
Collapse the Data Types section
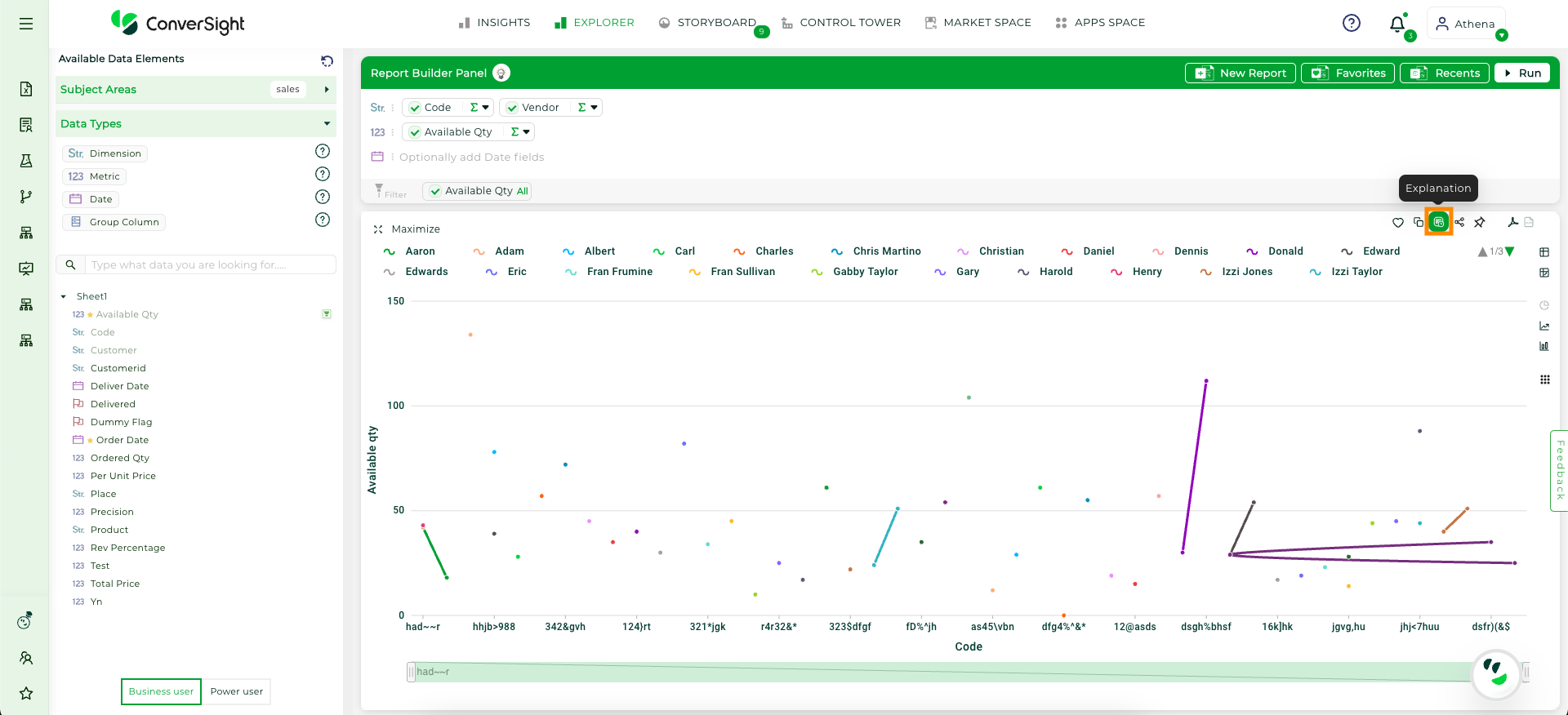(x=327, y=123)
